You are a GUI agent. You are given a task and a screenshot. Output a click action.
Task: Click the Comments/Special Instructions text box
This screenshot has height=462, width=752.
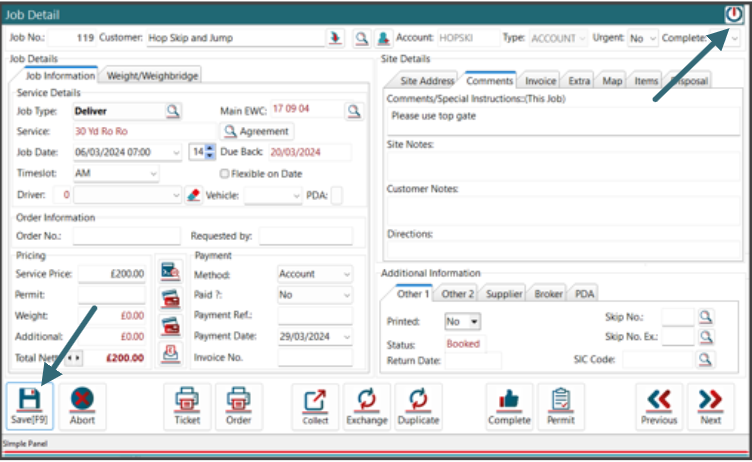point(564,121)
